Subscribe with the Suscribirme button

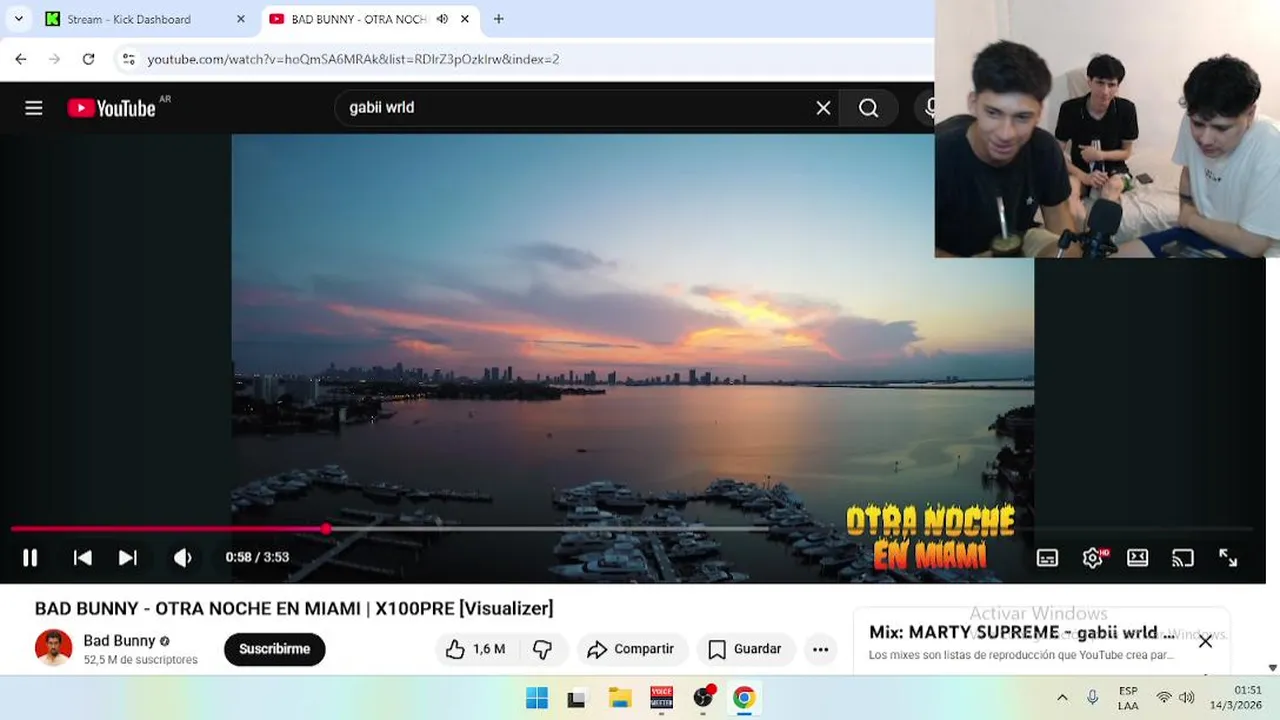pyautogui.click(x=274, y=649)
